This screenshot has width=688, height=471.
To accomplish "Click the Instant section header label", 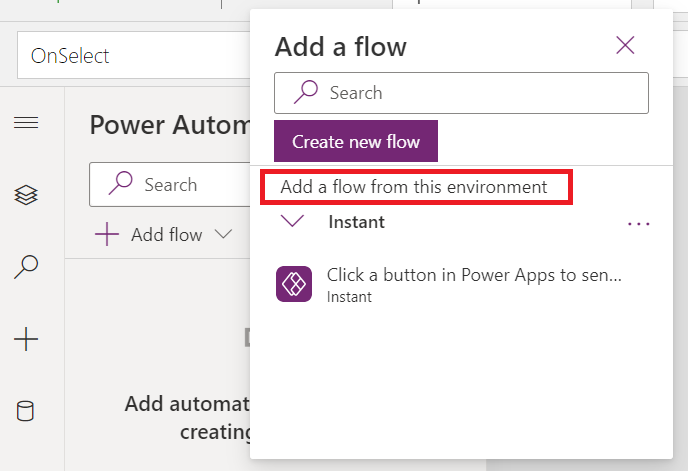I will click(x=357, y=222).
